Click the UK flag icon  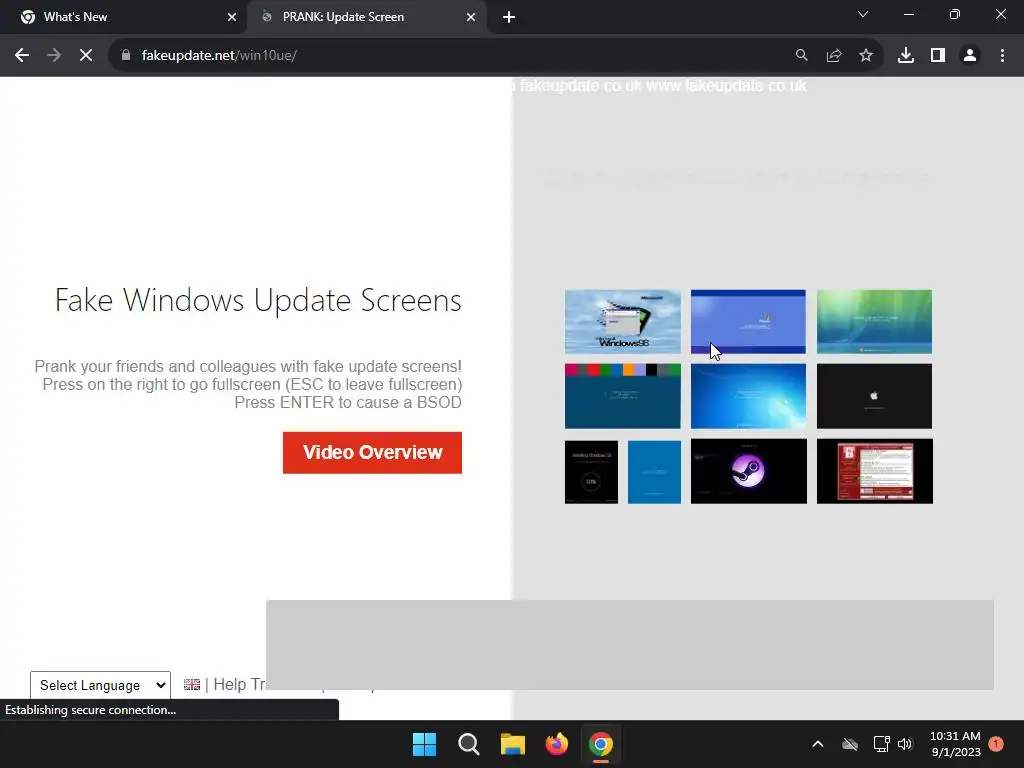coord(192,684)
